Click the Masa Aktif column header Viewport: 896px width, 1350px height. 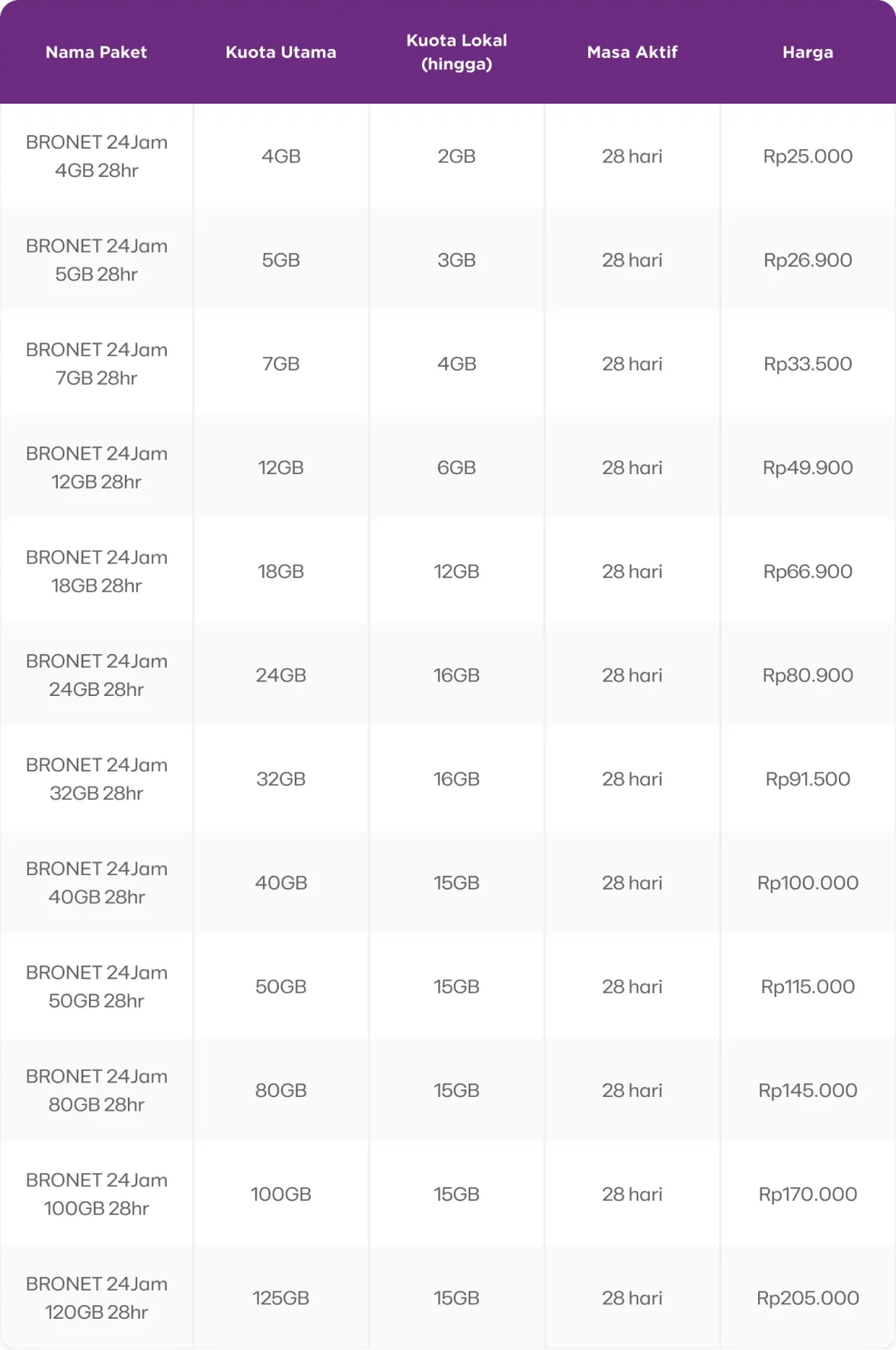point(632,52)
